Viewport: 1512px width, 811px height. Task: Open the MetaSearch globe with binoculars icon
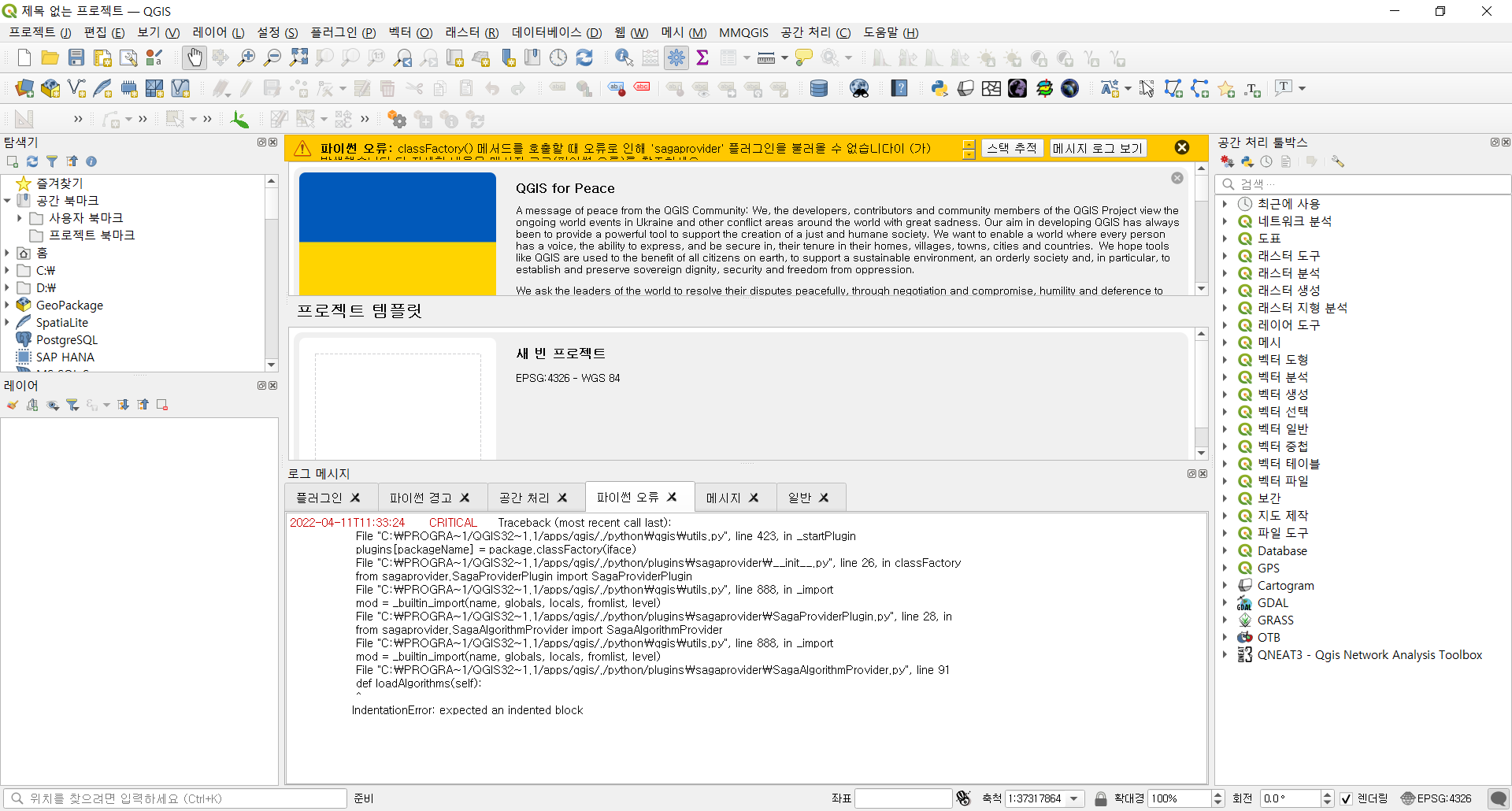click(859, 88)
